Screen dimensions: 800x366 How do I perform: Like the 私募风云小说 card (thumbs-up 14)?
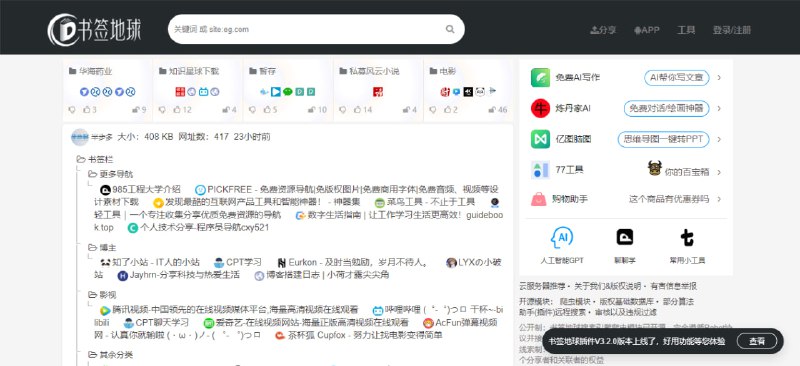point(363,110)
